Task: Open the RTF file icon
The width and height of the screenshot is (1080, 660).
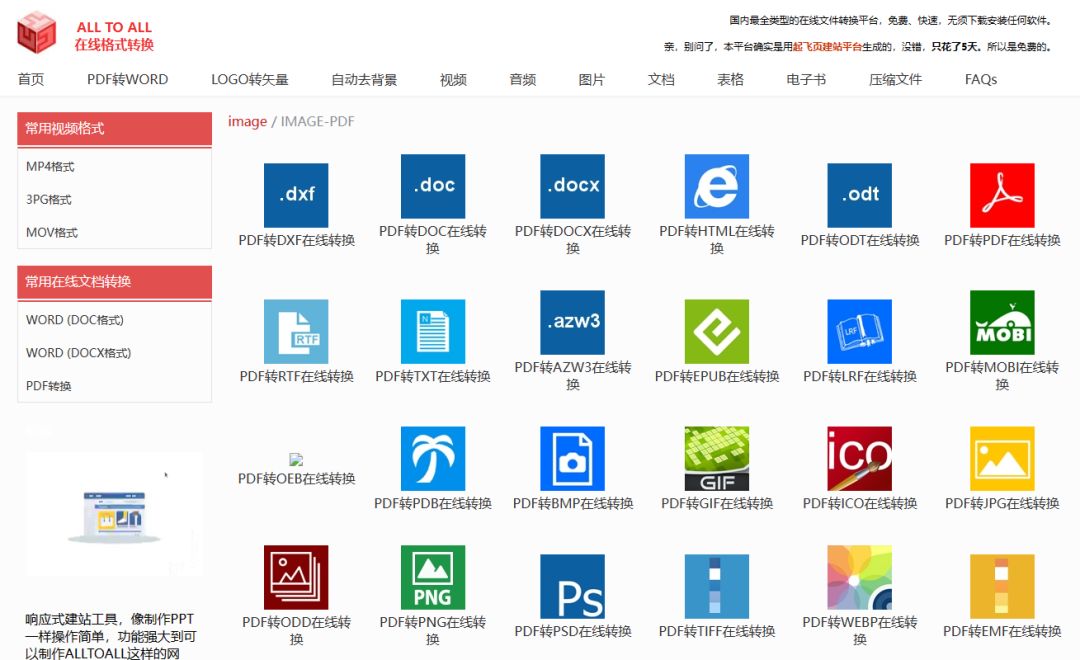Action: 296,331
